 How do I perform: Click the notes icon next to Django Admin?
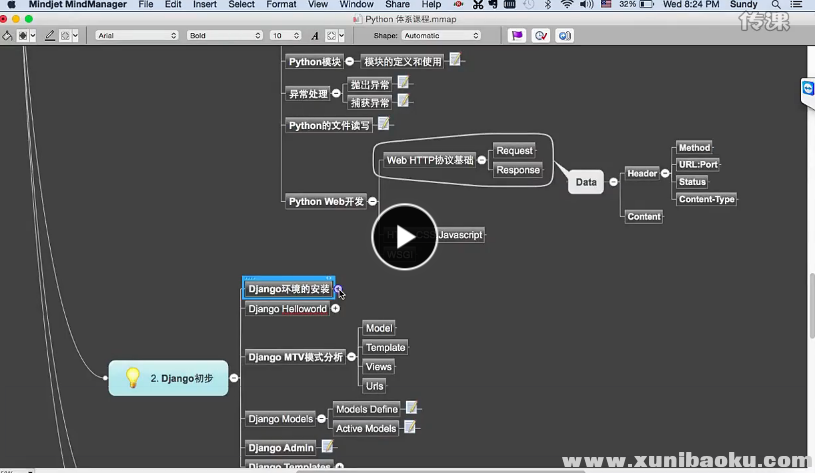click(327, 447)
